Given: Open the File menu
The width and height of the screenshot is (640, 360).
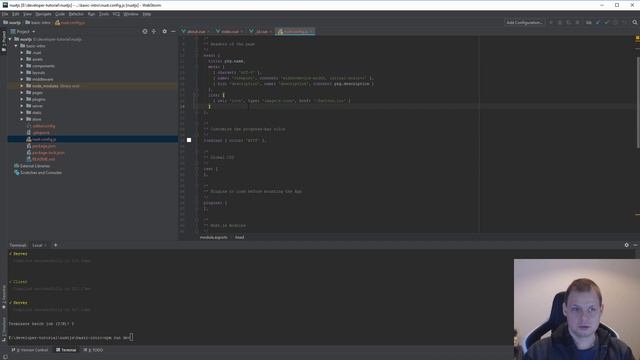Looking at the screenshot, I should [5, 14].
